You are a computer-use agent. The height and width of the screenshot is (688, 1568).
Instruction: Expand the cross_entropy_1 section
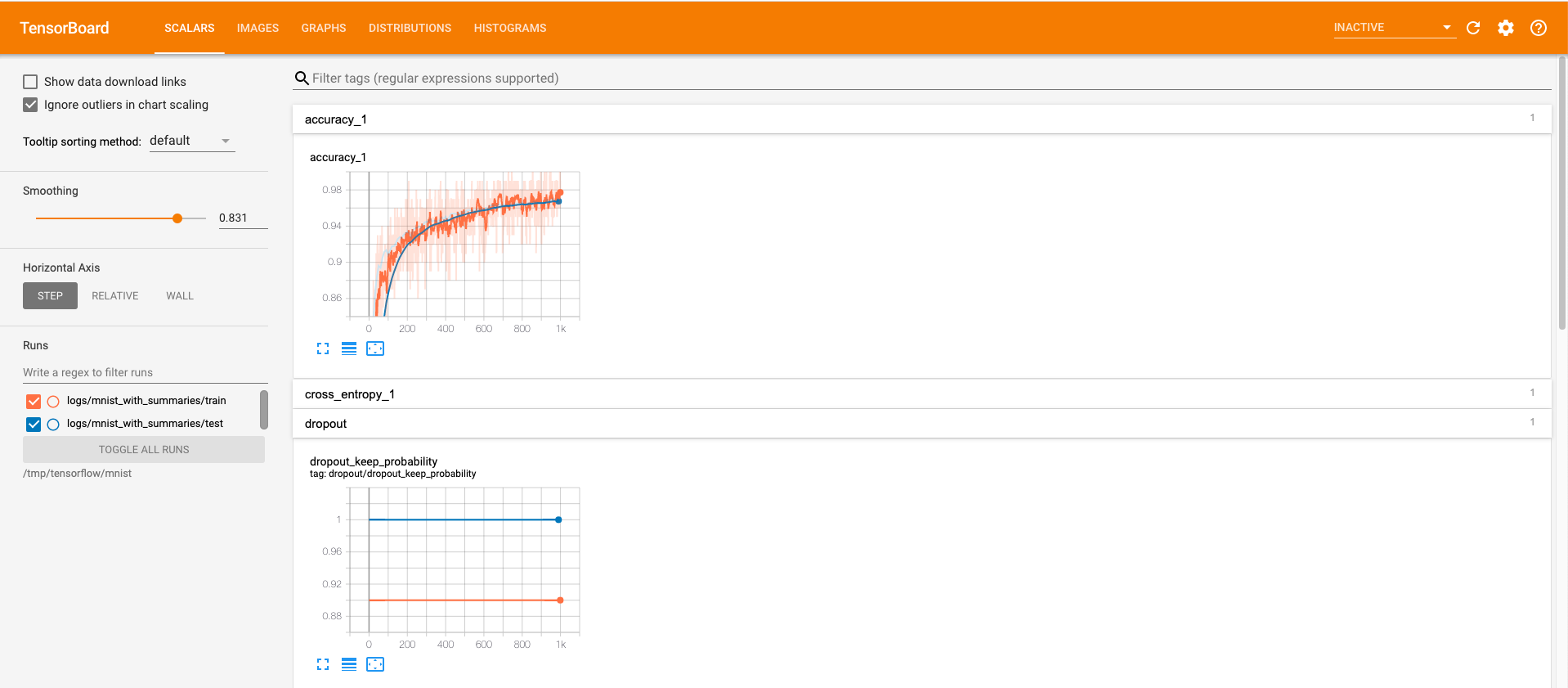point(921,394)
